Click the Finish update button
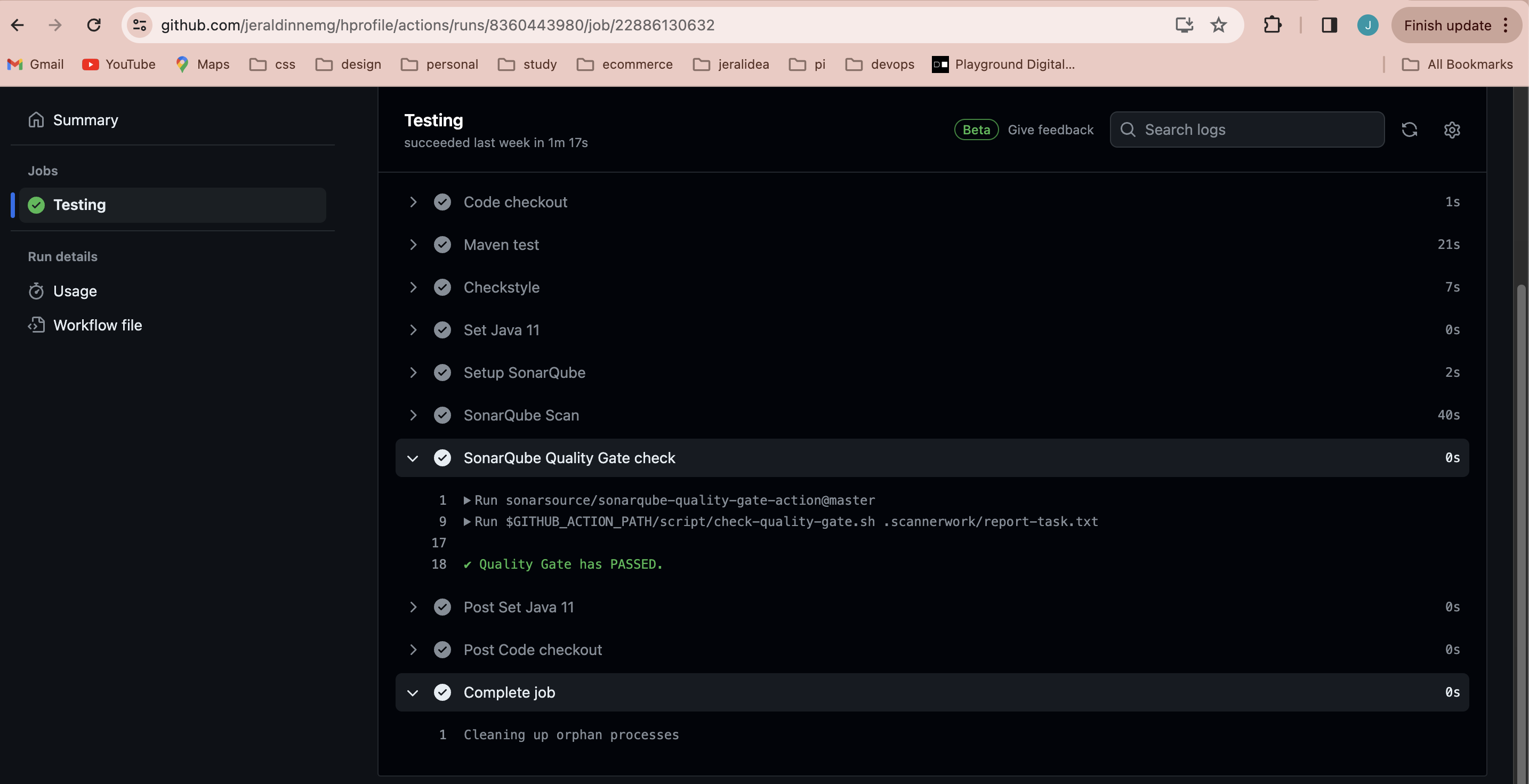Image resolution: width=1529 pixels, height=784 pixels. point(1447,25)
